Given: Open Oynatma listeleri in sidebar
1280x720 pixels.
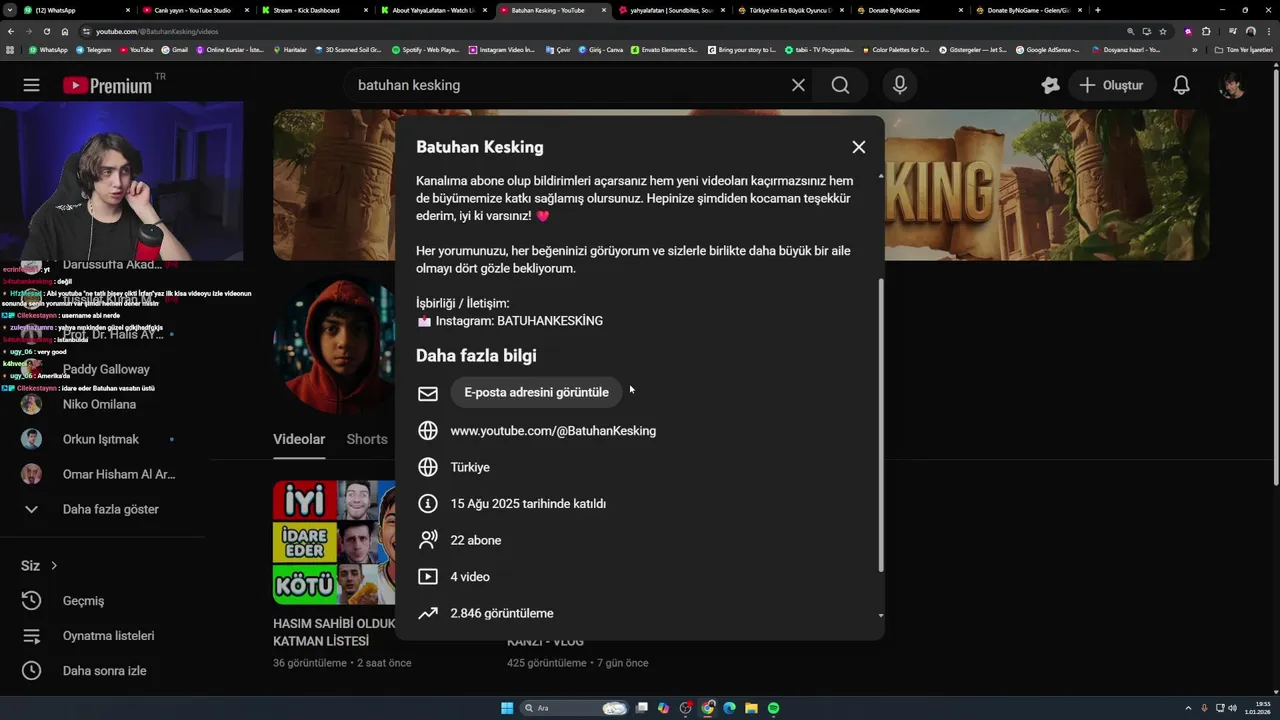Looking at the screenshot, I should pos(110,635).
